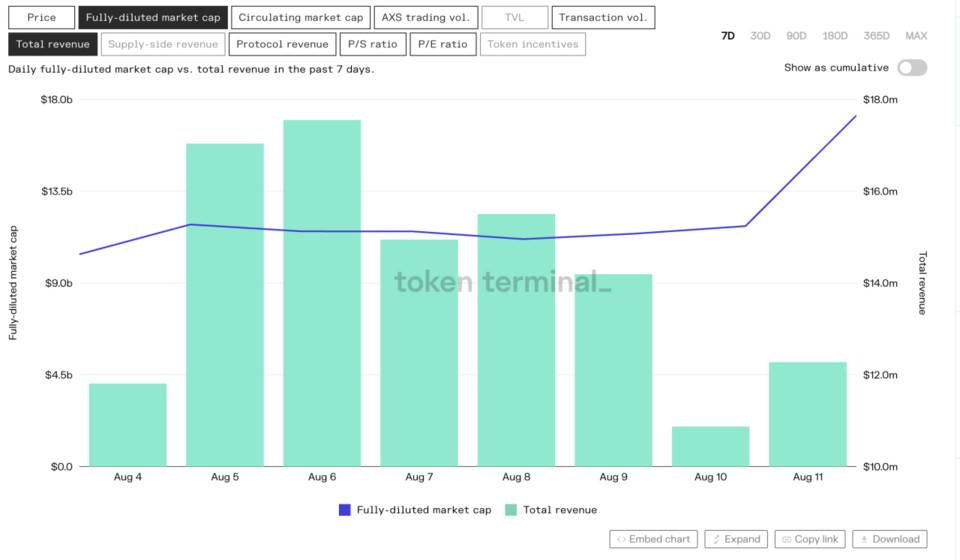Click the blue Fully-diluted market cap legend swatch

(345, 510)
